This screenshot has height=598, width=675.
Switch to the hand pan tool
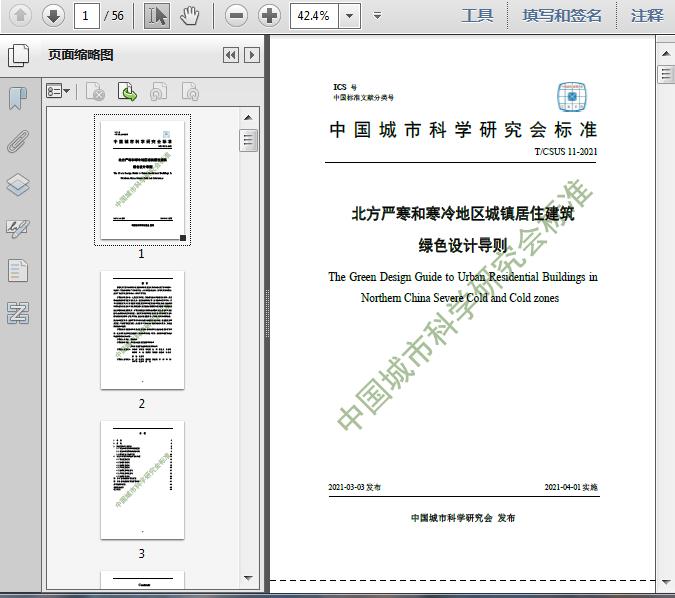189,15
